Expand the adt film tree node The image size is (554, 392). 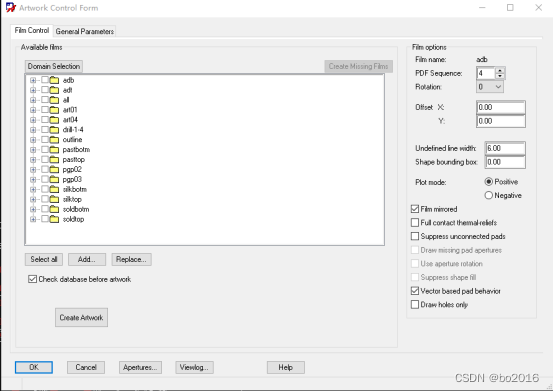(33, 90)
